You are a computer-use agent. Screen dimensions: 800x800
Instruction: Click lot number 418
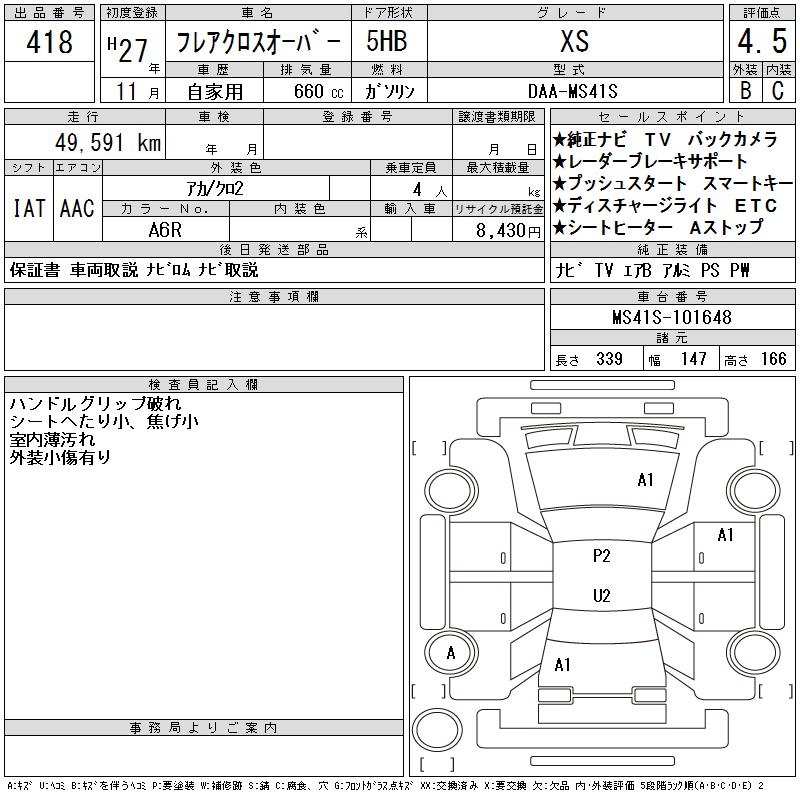click(49, 41)
